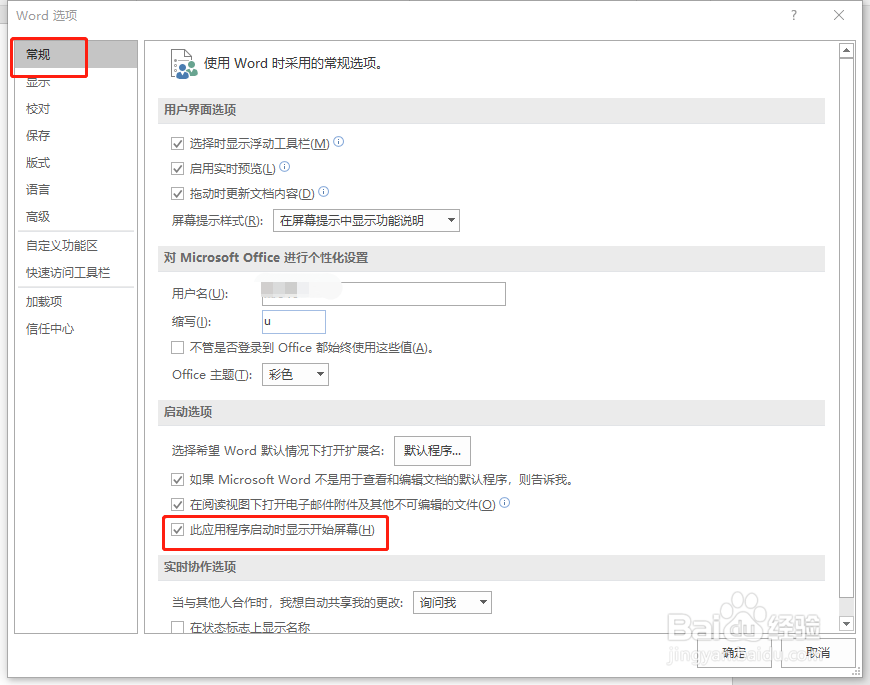Open the 信任中心 page
This screenshot has height=685, width=870.
49,328
